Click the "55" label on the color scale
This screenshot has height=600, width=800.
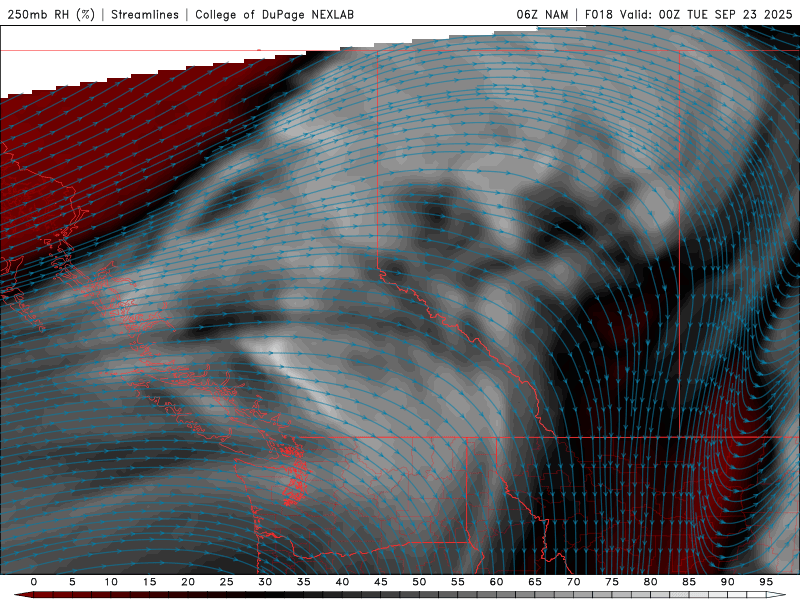458,582
